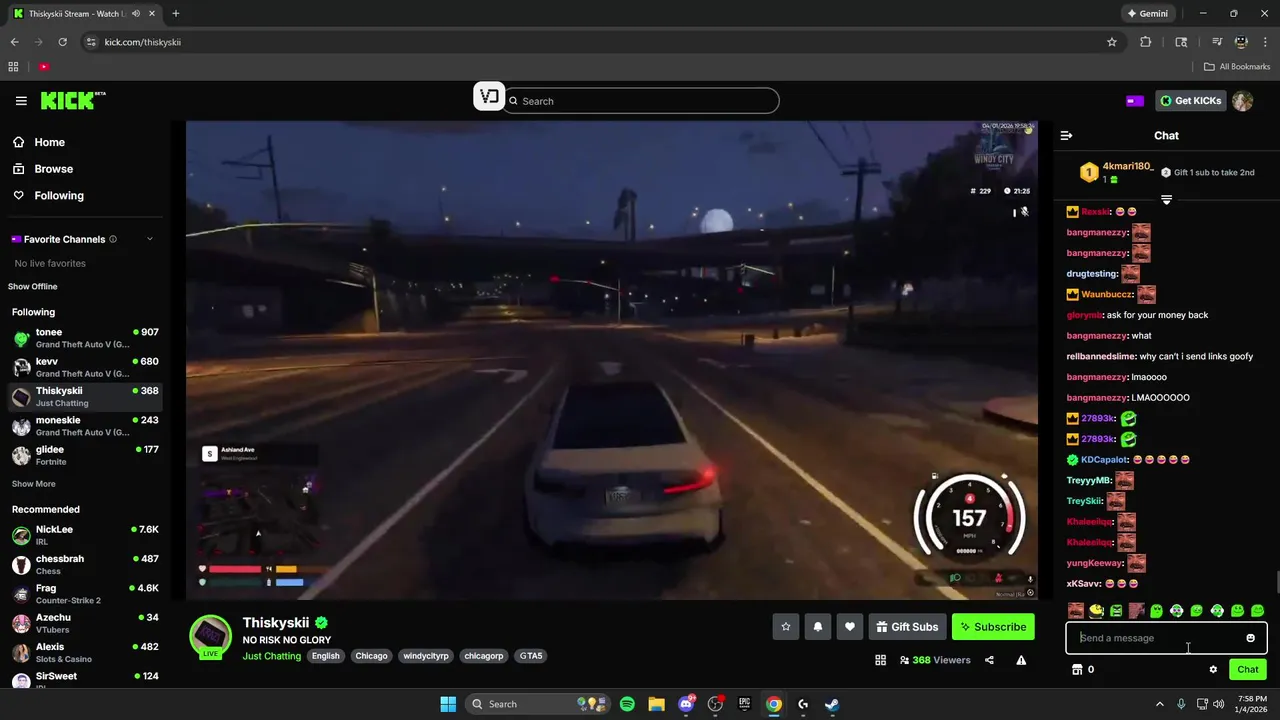Select the GTA5 tag
This screenshot has height=720, width=1280.
tap(531, 656)
